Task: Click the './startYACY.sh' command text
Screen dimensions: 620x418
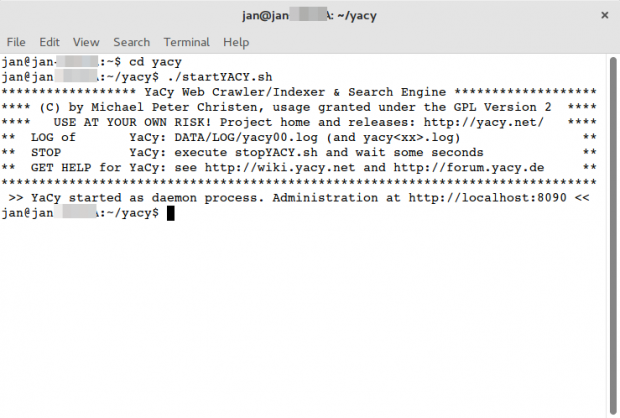Action: pos(220,77)
